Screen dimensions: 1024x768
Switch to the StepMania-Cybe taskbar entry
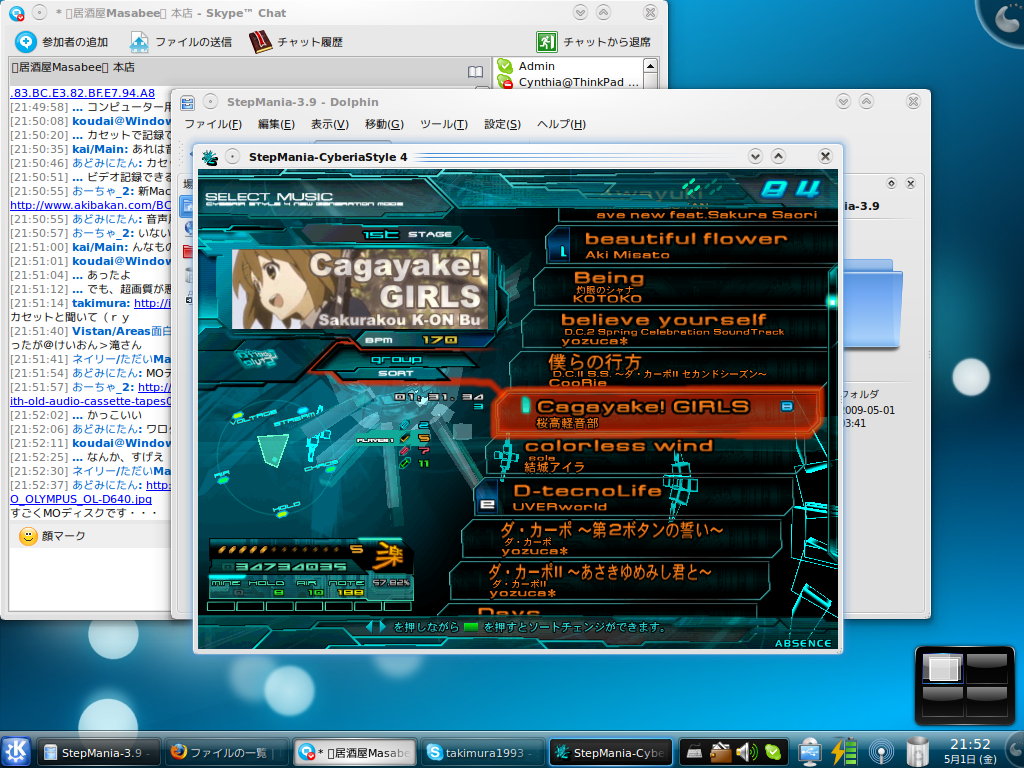pyautogui.click(x=610, y=753)
